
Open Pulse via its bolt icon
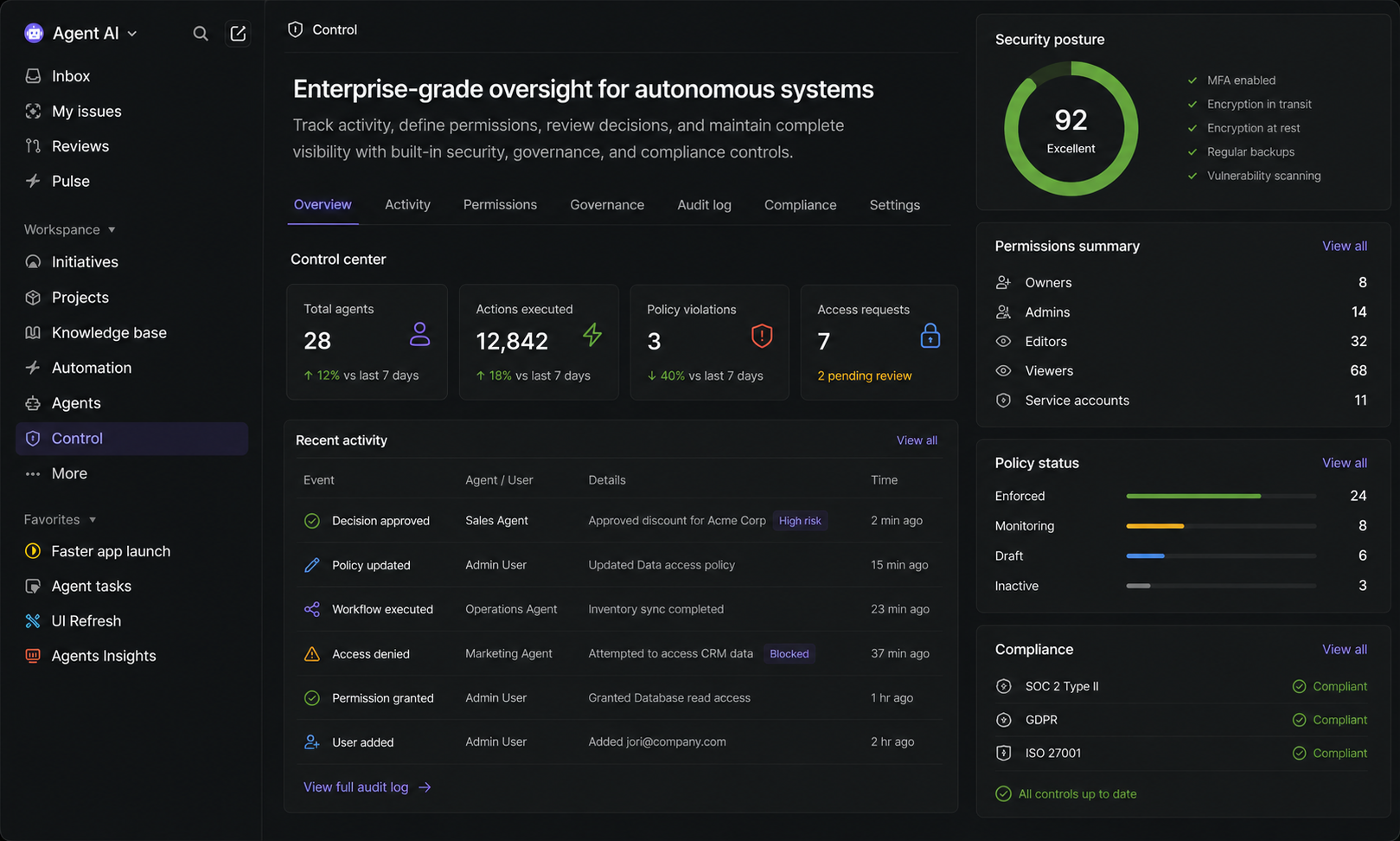(x=33, y=181)
